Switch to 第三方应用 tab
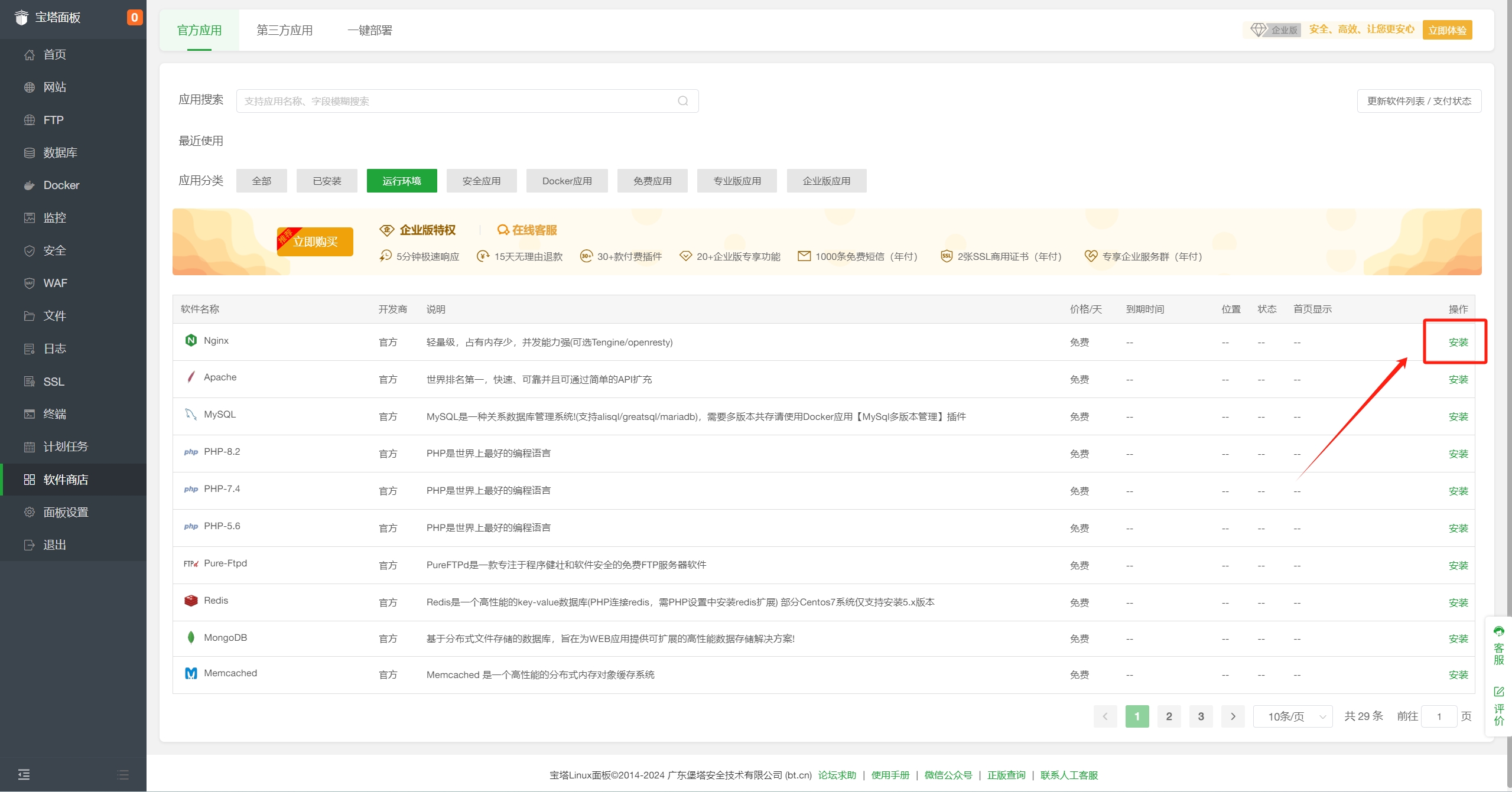Viewport: 1512px width, 792px height. tap(284, 30)
